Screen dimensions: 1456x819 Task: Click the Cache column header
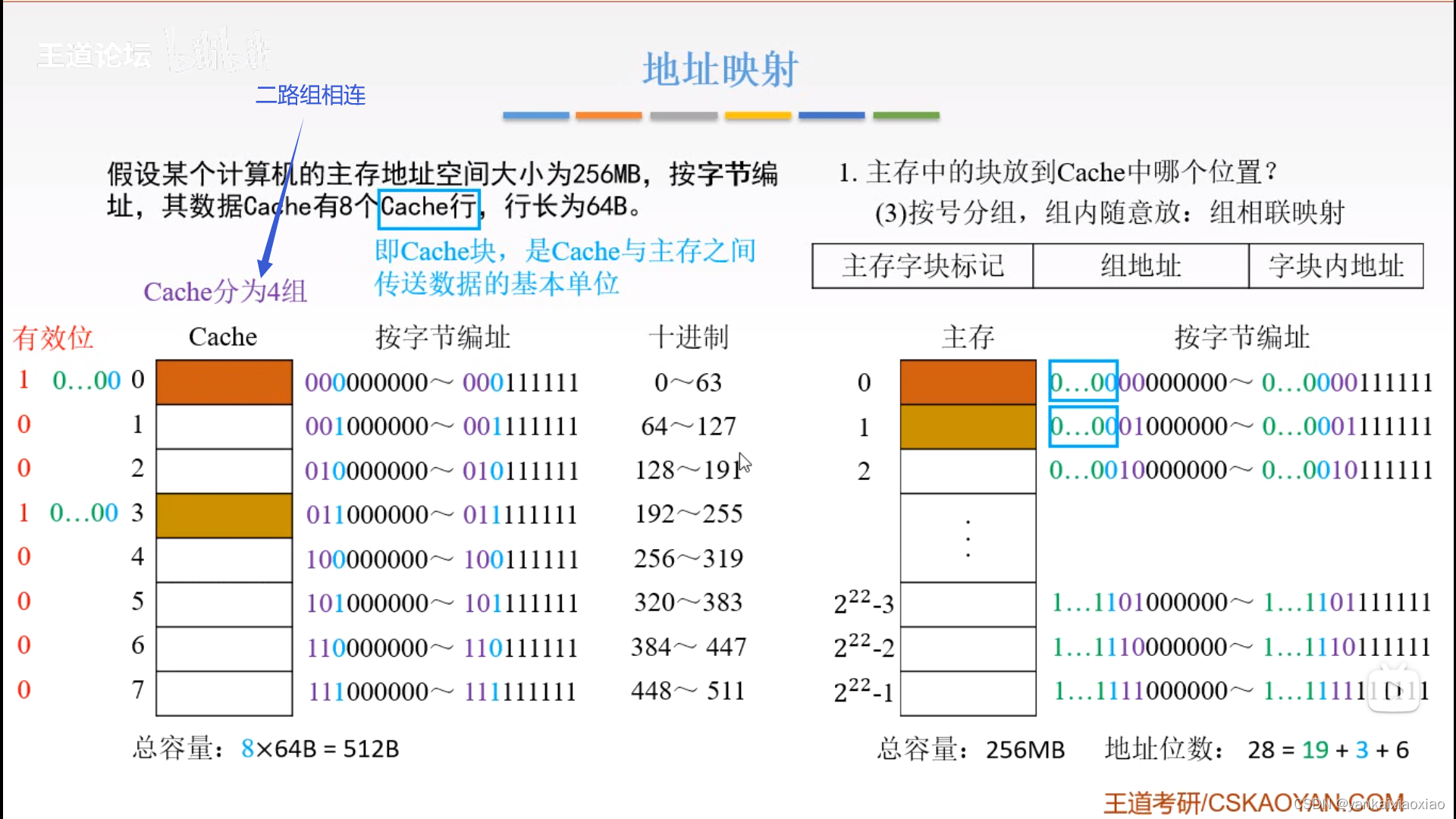(x=223, y=337)
